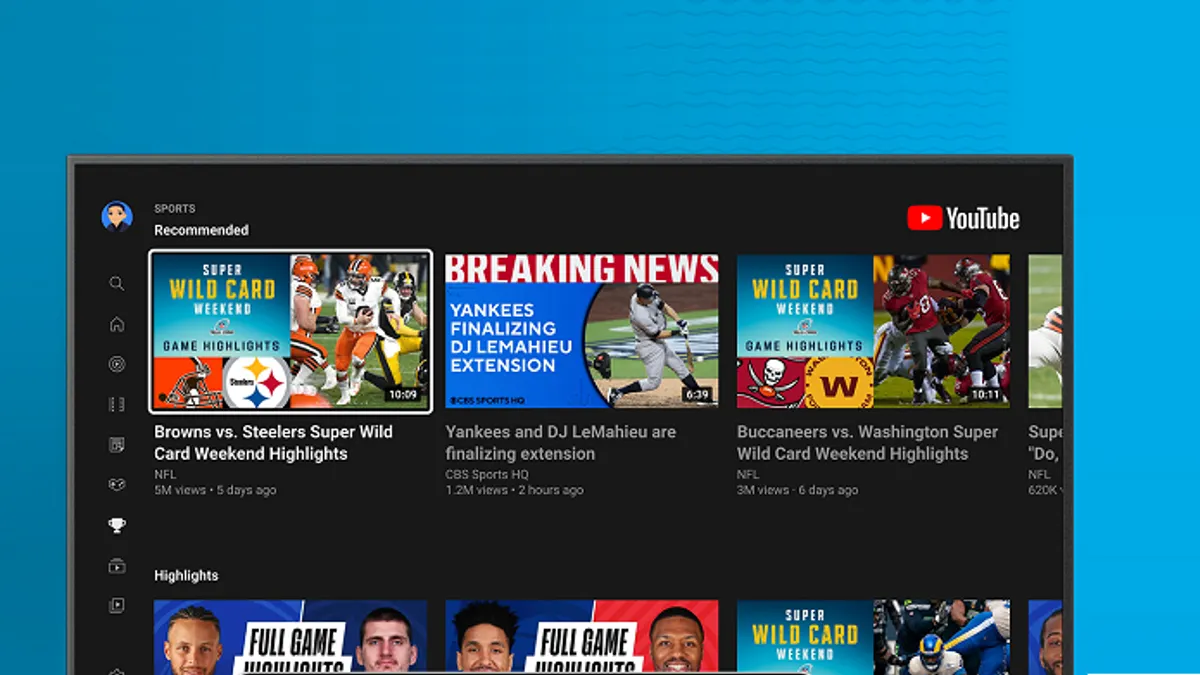Open title "Buccaneers vs. Washington Super Wild Card Weekend Highlights"
This screenshot has width=1200, height=675.
(867, 443)
